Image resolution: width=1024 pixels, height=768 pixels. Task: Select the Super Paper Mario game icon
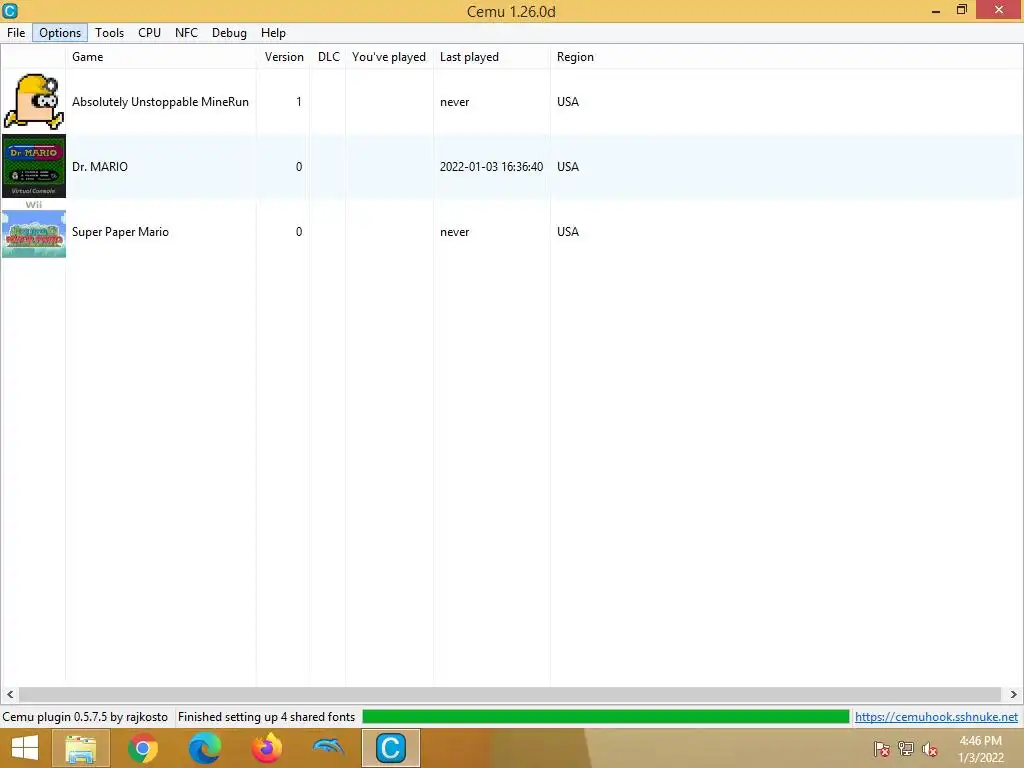[34, 231]
